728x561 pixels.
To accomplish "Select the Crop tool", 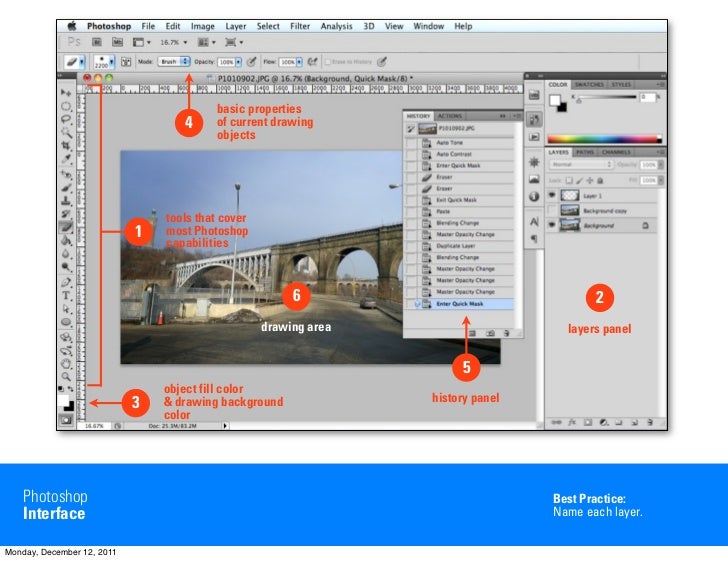I will [x=66, y=146].
